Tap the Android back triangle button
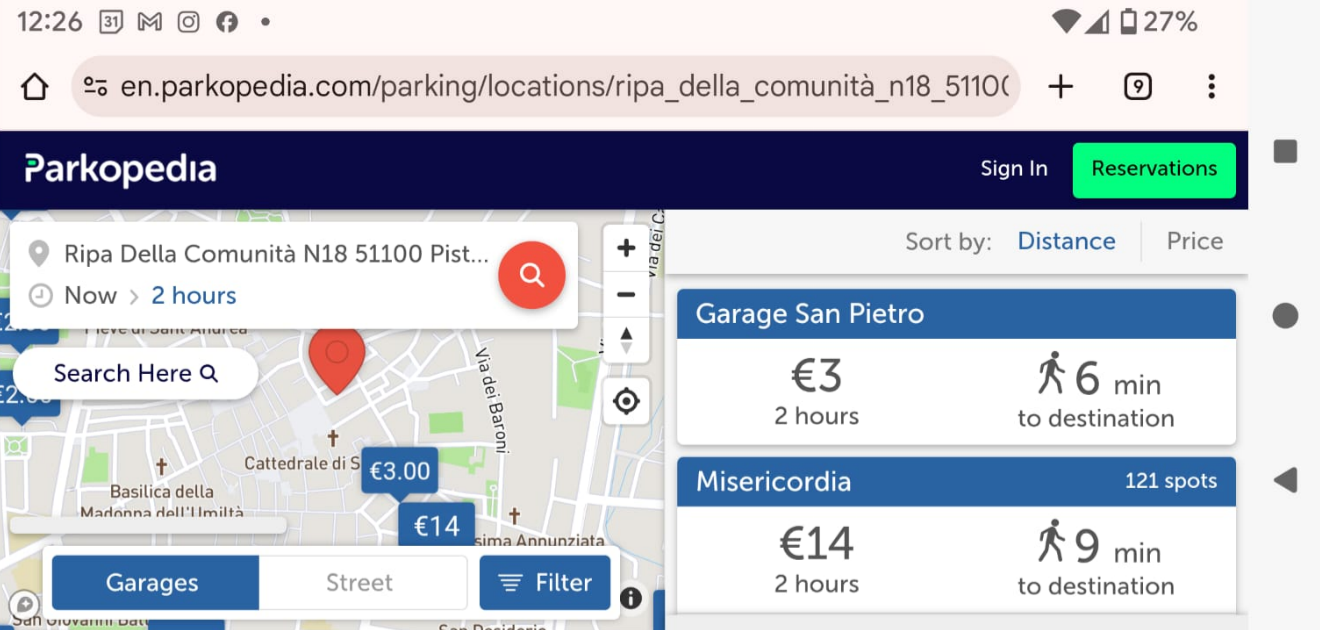1320x630 pixels. (1285, 479)
